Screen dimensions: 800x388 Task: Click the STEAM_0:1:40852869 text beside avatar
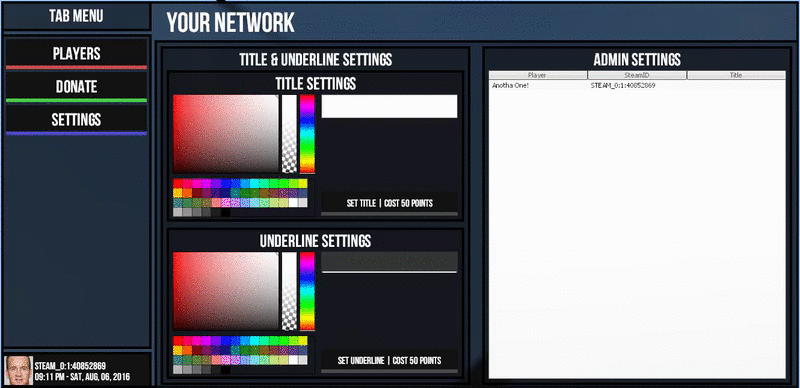pyautogui.click(x=70, y=366)
